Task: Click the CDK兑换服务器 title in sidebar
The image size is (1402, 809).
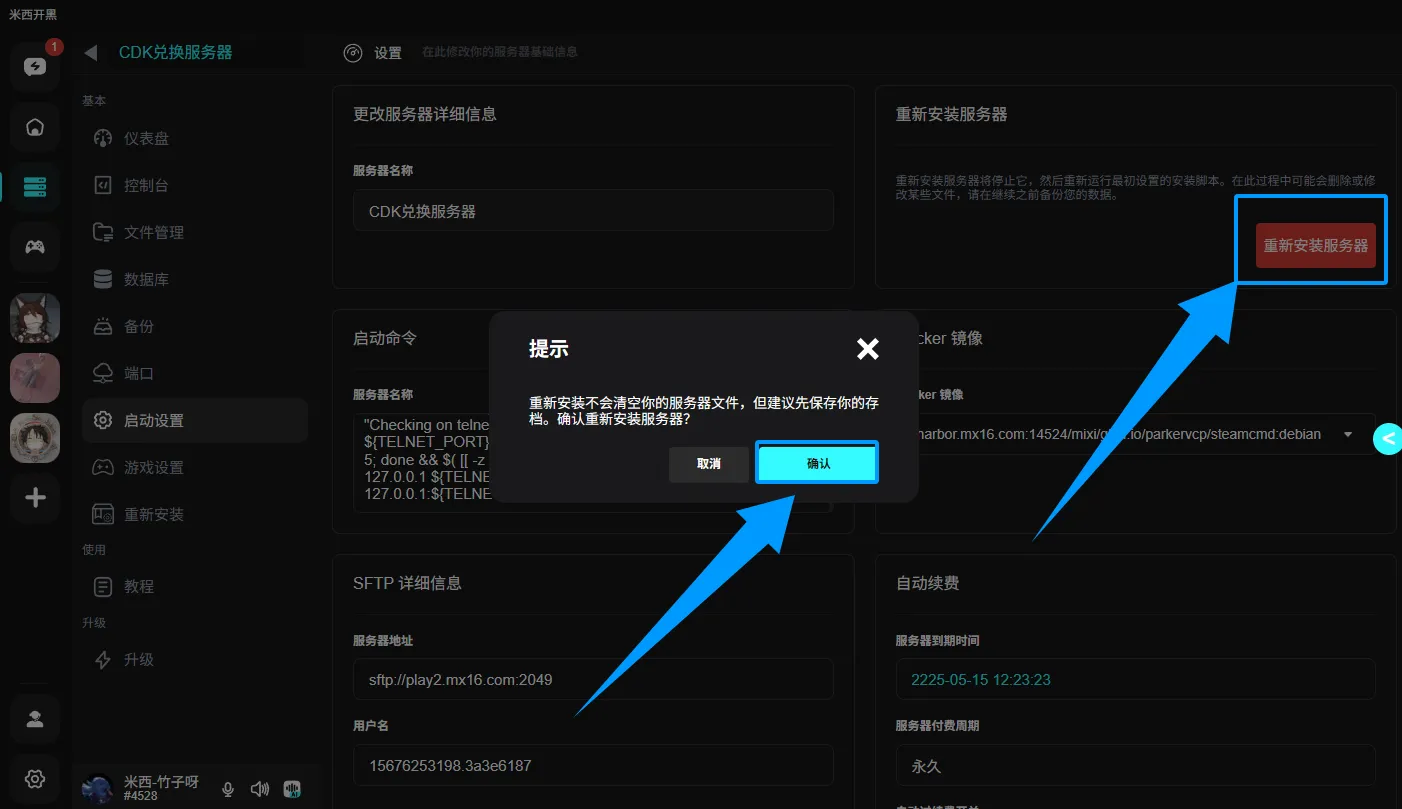Action: [x=176, y=52]
